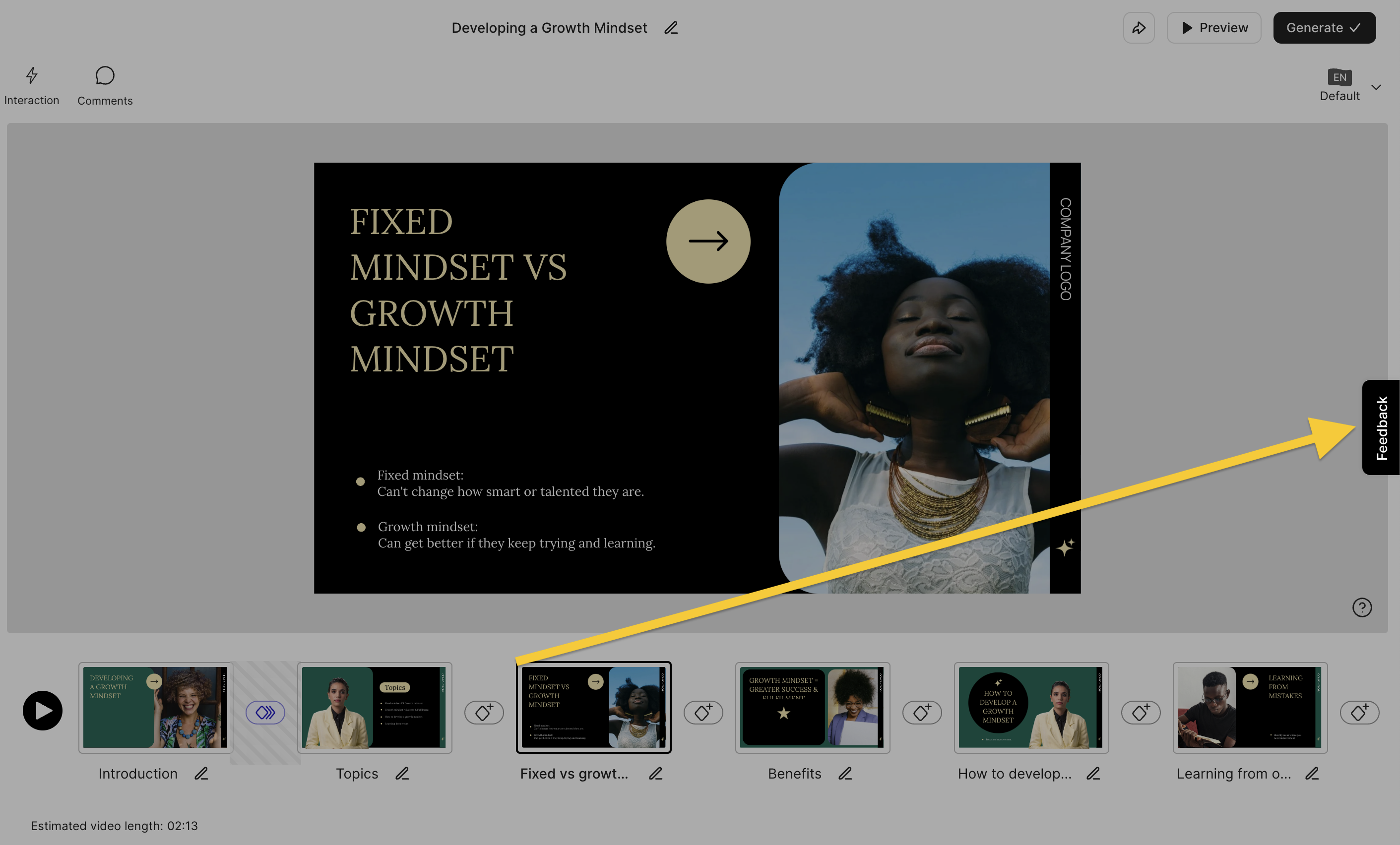
Task: Click the add-transition icon after the Topics scene
Action: point(484,712)
